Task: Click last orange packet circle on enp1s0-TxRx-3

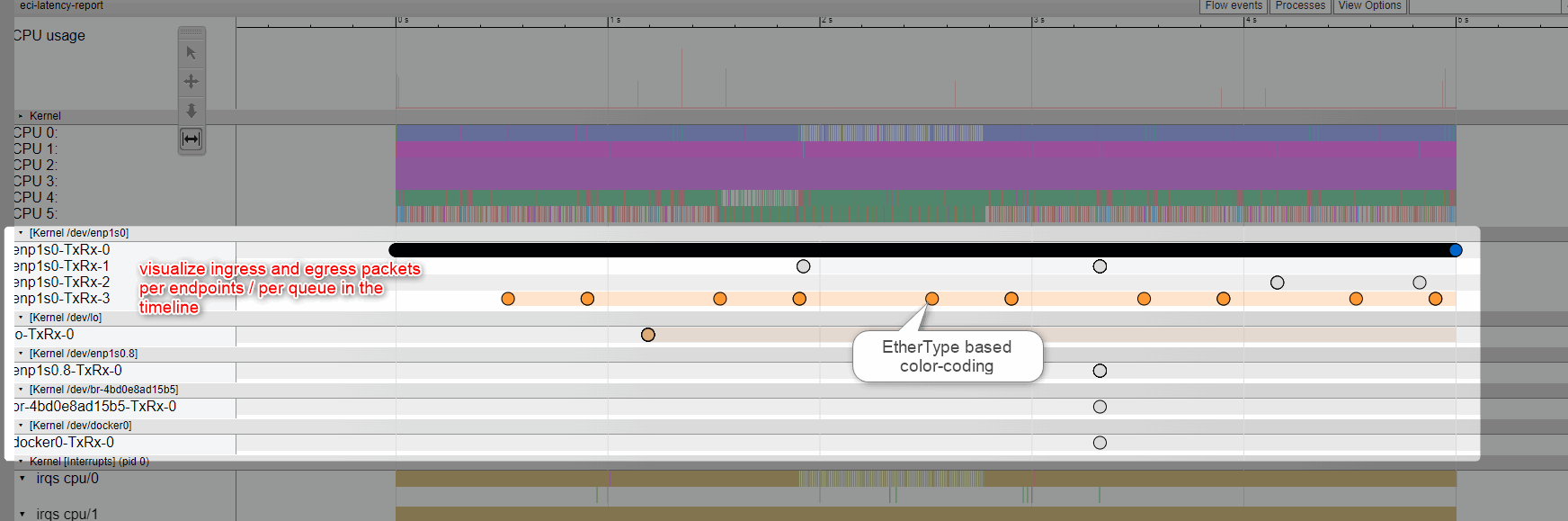Action: (x=1436, y=299)
